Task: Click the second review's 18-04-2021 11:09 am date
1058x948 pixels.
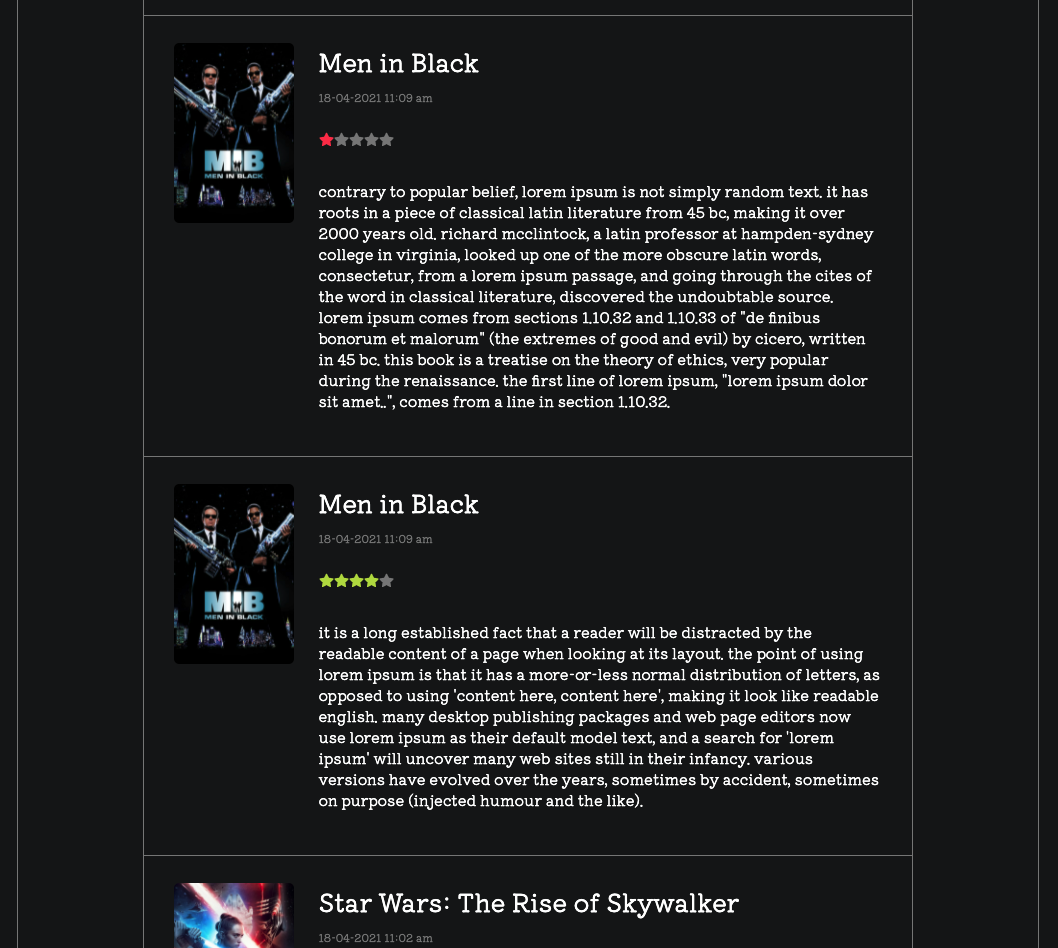Action: [x=375, y=539]
